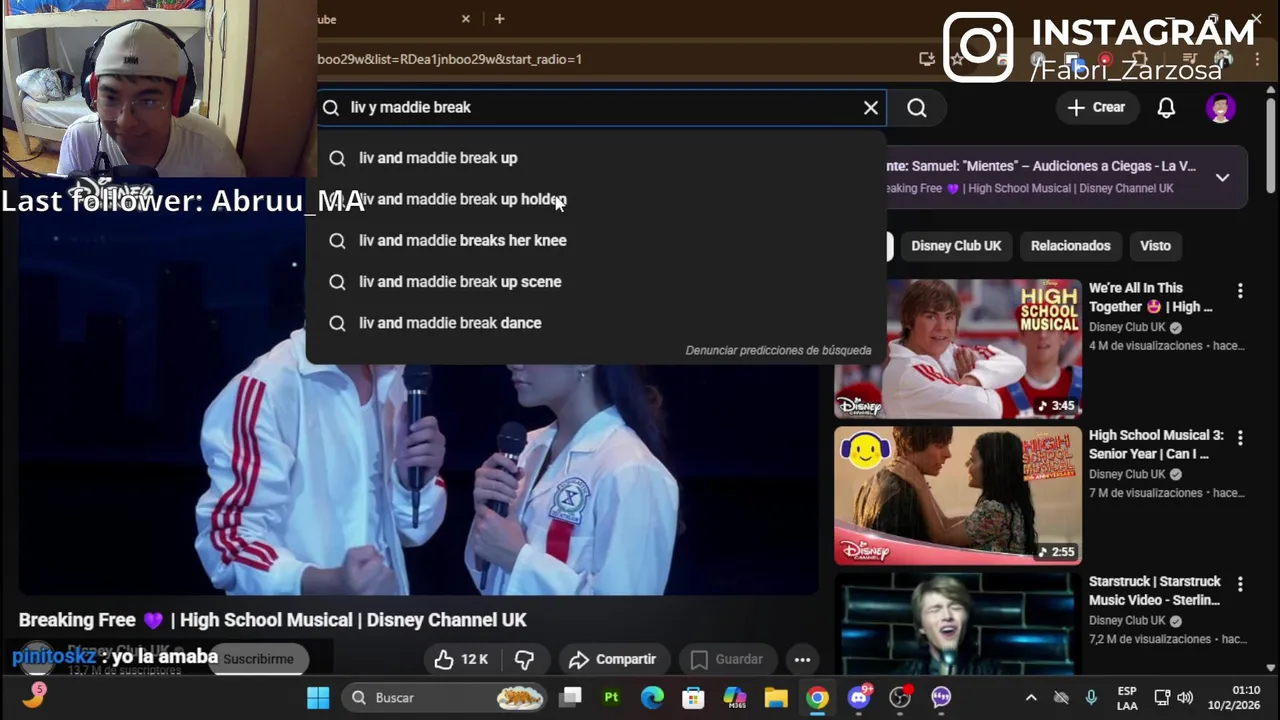Open 'We're All In This Together' video thumbnail
The image size is (1280, 720).
pyautogui.click(x=958, y=349)
